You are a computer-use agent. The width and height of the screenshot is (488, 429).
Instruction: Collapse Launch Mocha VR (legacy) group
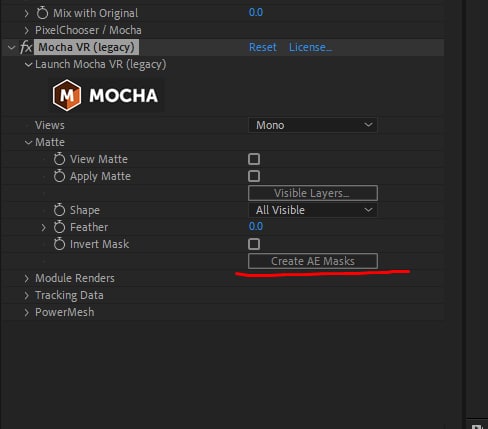click(x=28, y=64)
